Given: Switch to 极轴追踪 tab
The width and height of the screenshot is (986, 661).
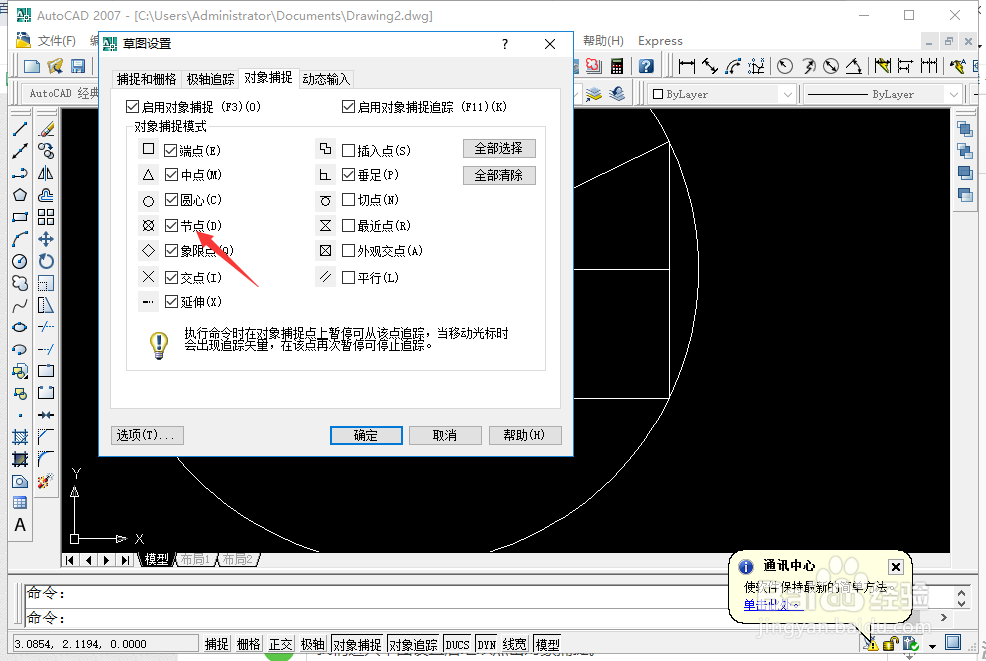Looking at the screenshot, I should 210,79.
